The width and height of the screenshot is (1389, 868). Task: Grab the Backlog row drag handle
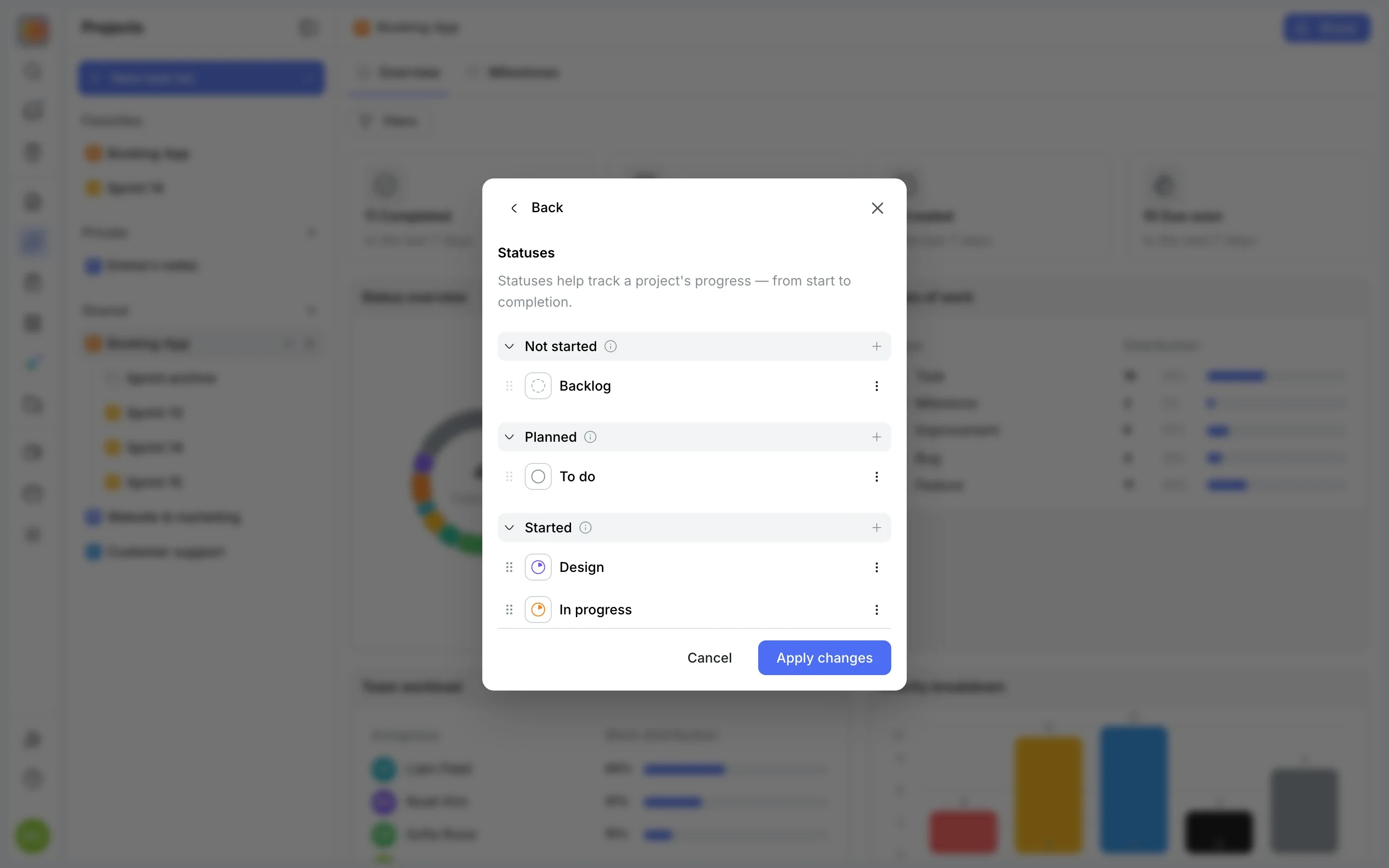[509, 386]
